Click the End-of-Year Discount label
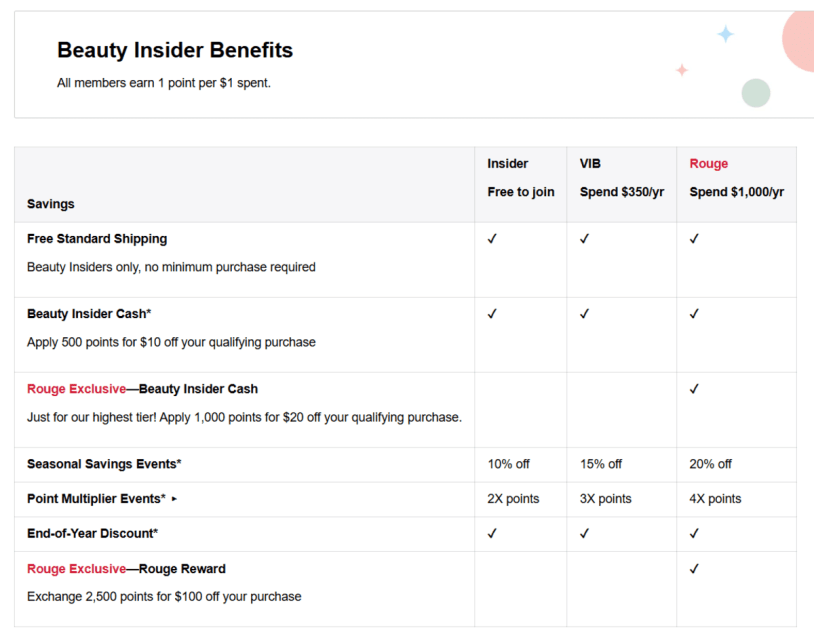 (92, 534)
